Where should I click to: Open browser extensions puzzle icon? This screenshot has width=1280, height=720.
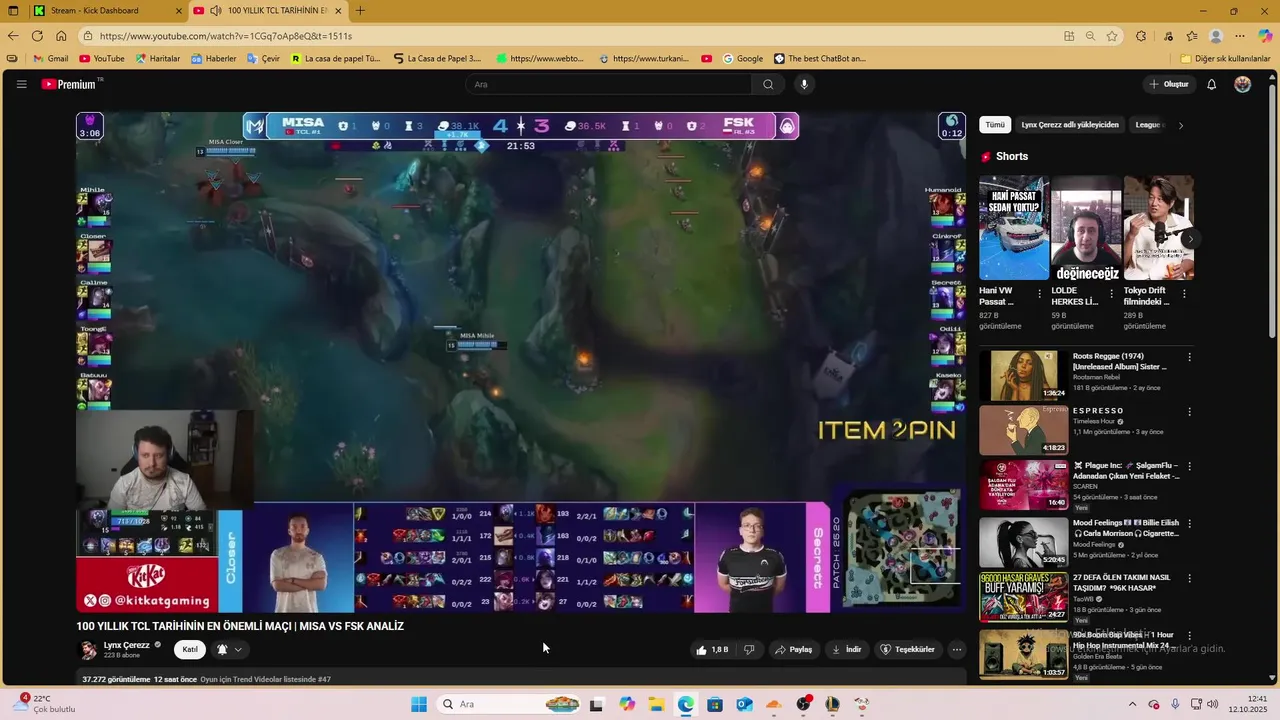(x=1141, y=36)
